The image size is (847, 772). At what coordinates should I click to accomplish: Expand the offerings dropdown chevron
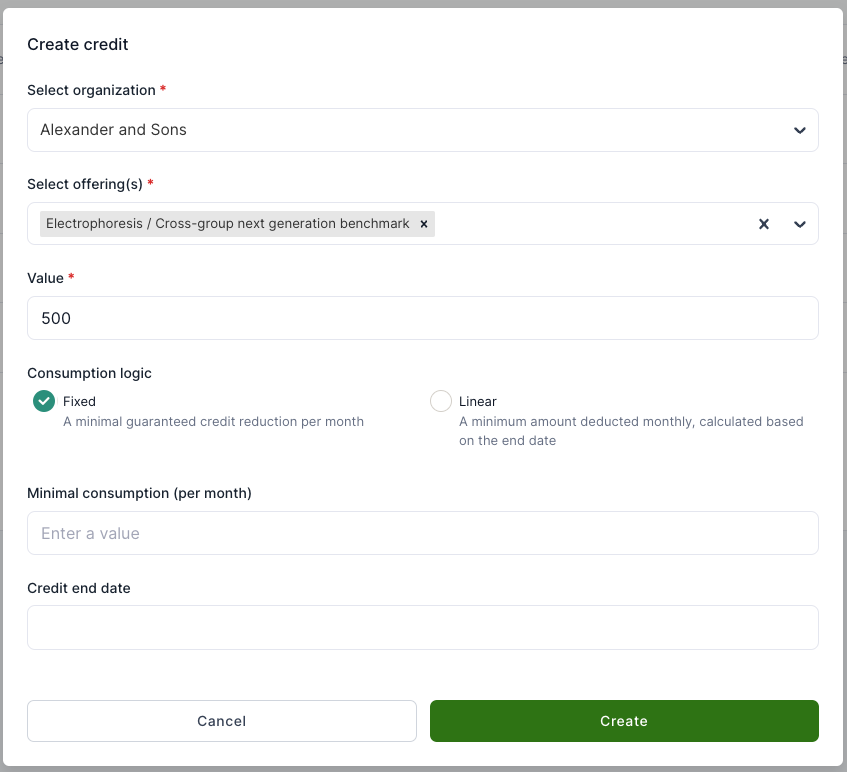coord(800,224)
